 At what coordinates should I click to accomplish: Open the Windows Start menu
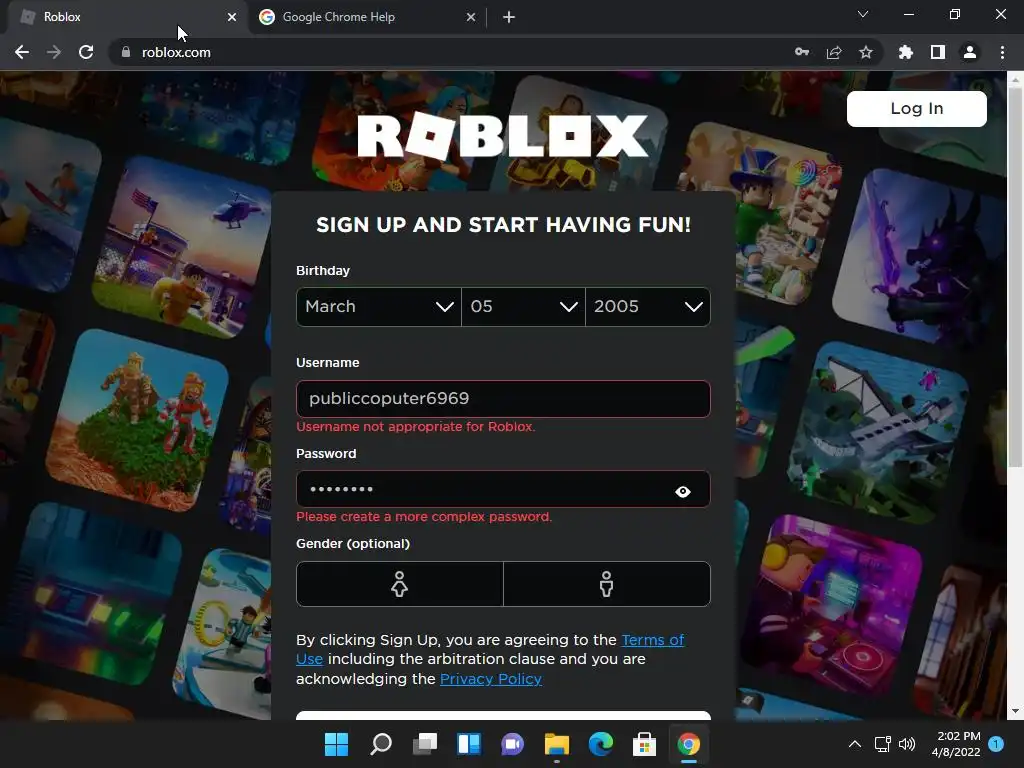[337, 744]
